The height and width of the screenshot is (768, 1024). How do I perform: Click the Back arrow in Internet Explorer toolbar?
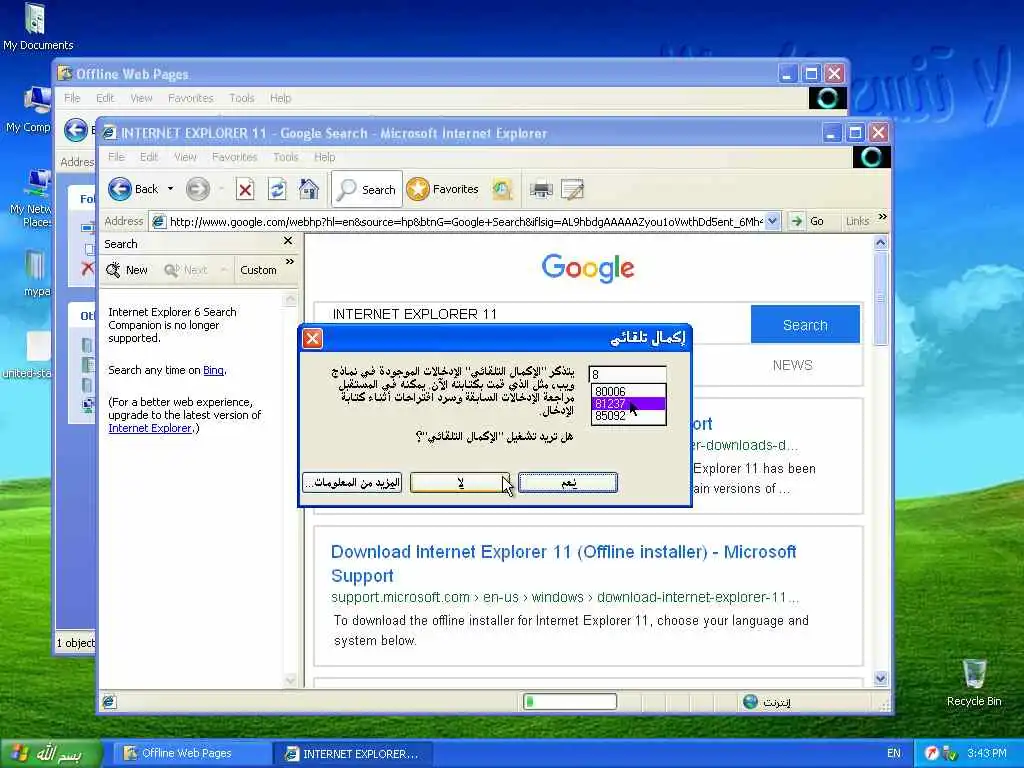point(120,189)
